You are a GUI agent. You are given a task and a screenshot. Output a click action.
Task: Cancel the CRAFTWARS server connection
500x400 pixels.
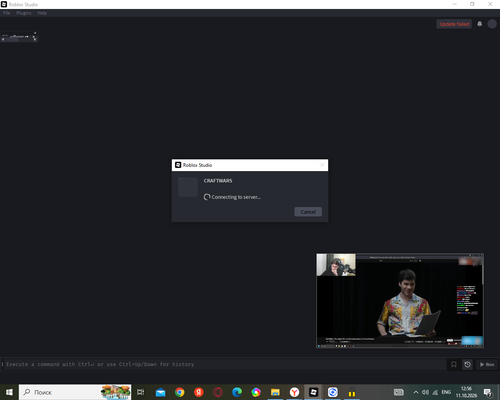(x=308, y=212)
